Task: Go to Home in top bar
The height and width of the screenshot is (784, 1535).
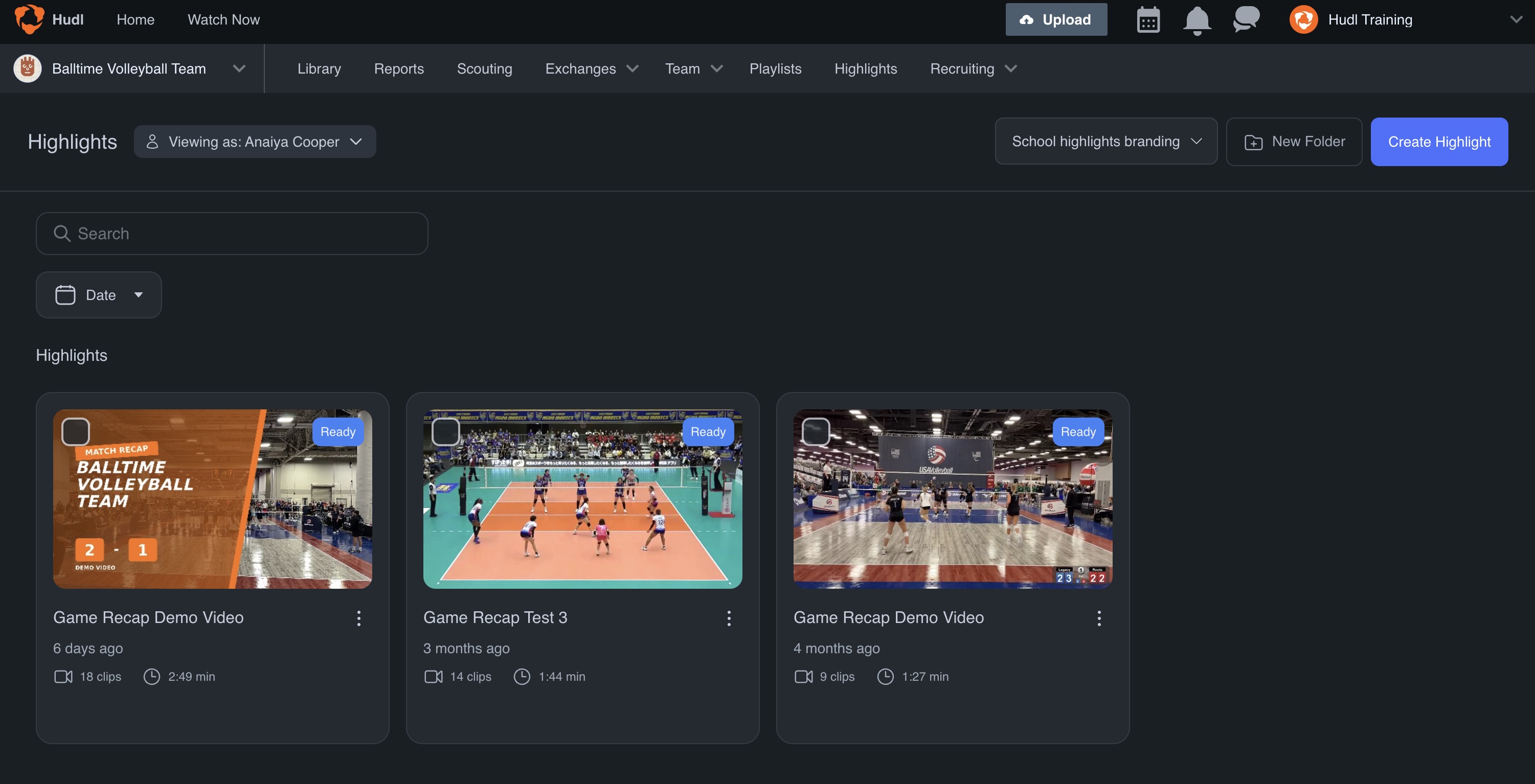Action: 136,19
